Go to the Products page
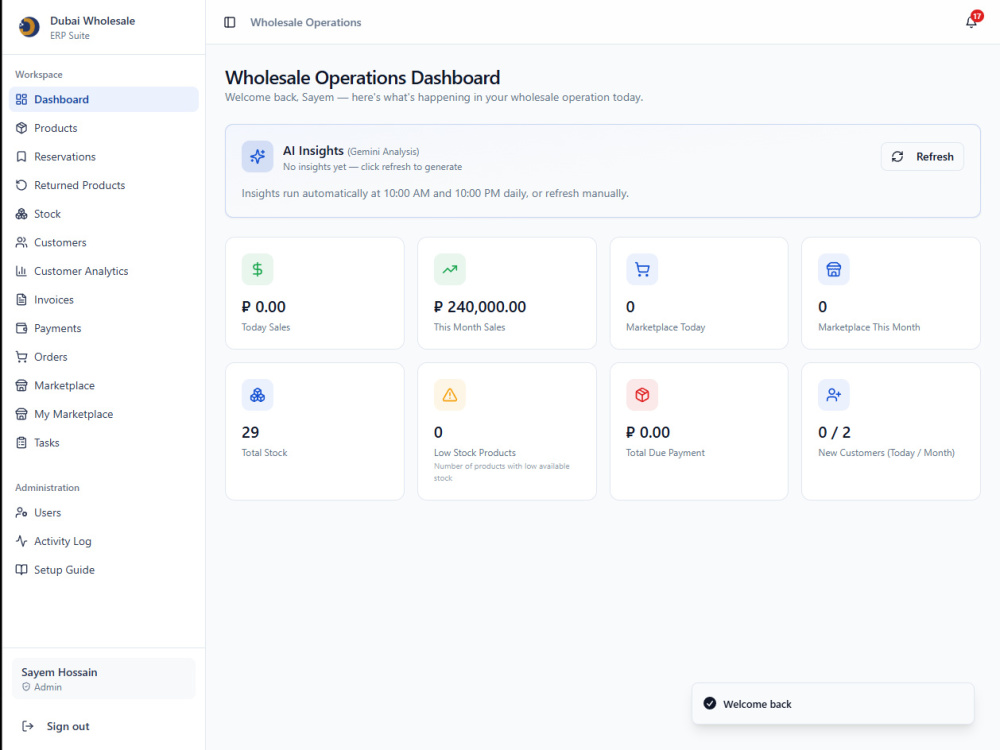This screenshot has height=750, width=1000. click(104, 128)
